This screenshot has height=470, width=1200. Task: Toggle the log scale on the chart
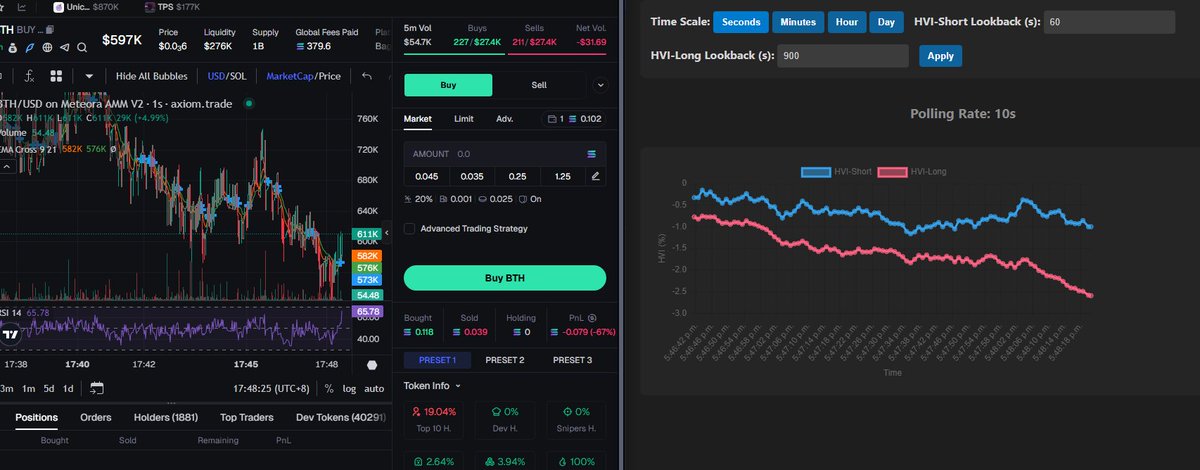click(349, 388)
